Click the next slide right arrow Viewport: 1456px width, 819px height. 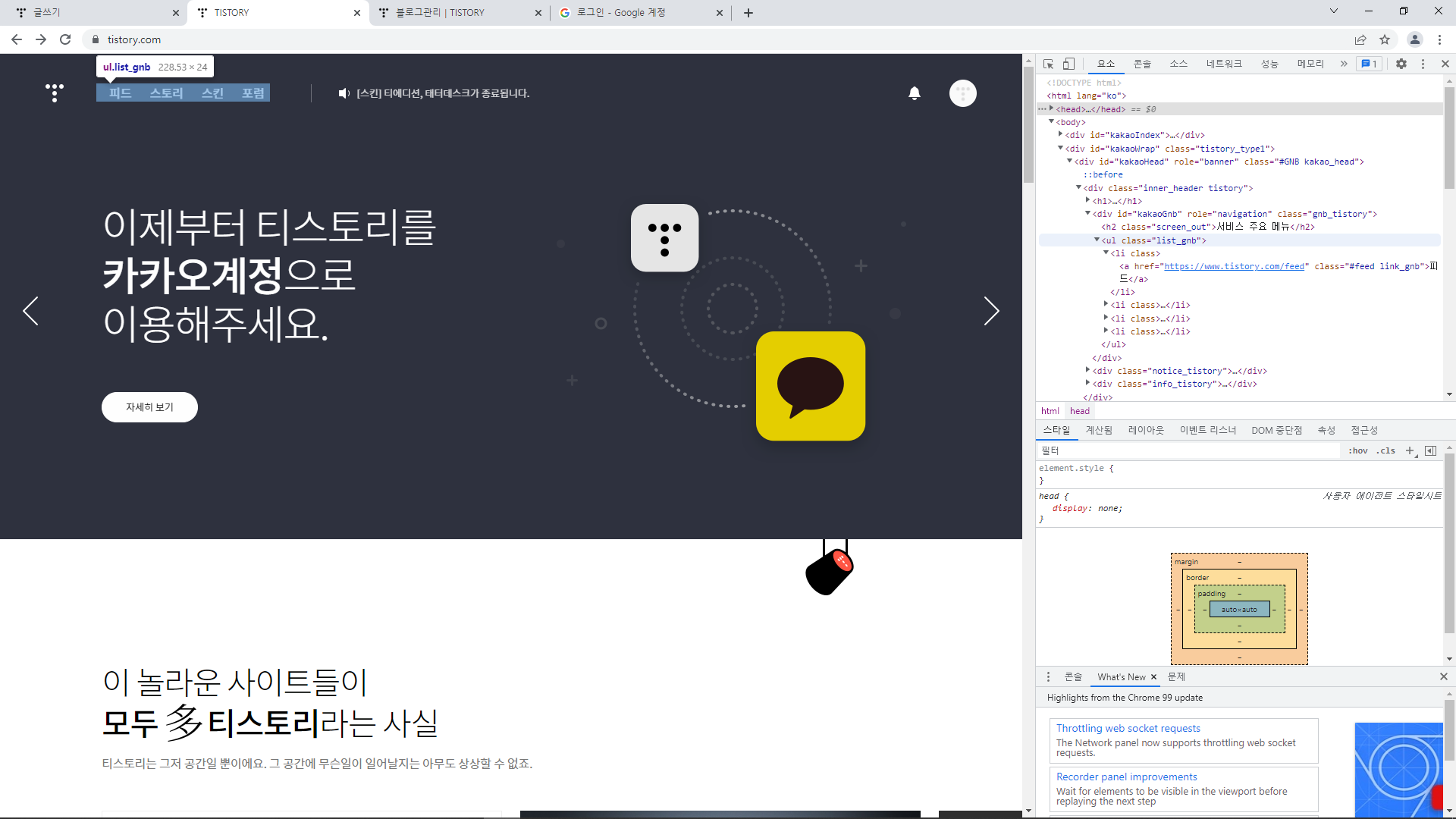[991, 311]
